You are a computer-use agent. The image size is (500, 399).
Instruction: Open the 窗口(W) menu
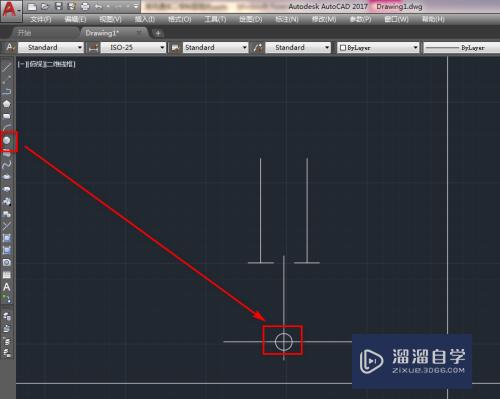pyautogui.click(x=396, y=19)
